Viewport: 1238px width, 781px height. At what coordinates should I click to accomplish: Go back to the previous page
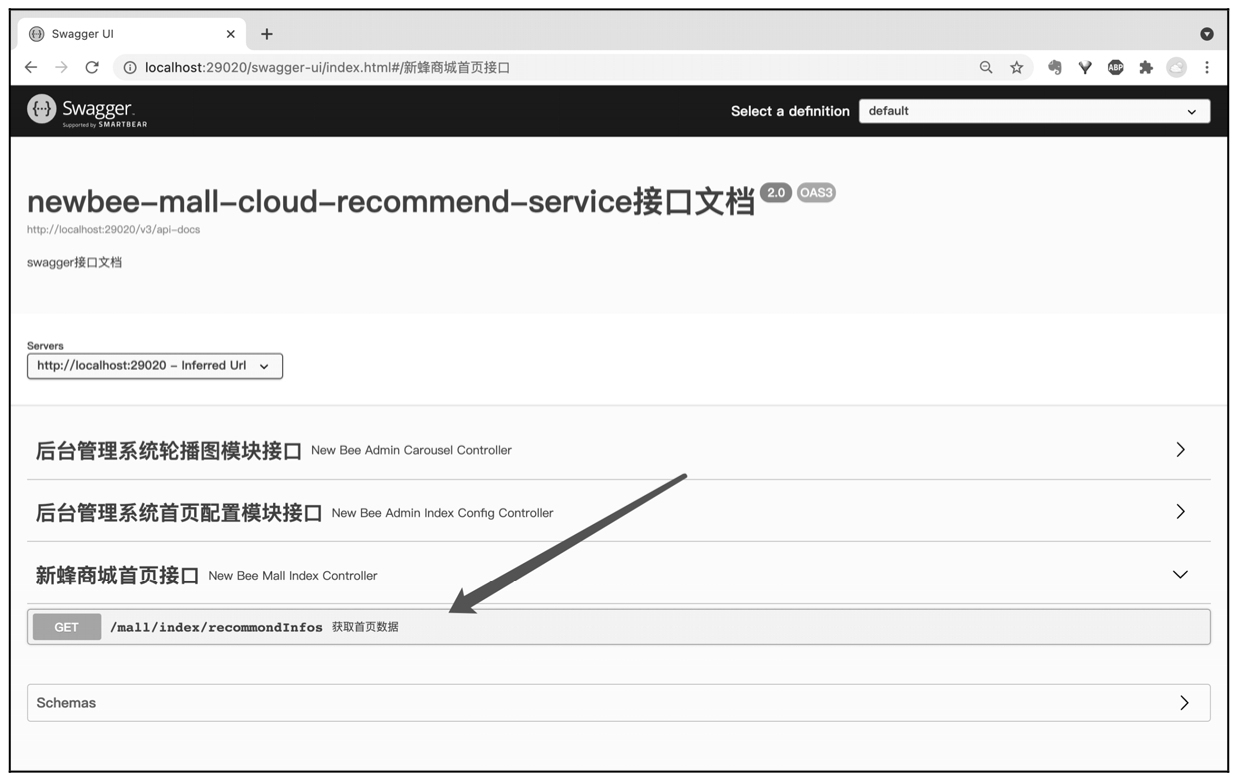click(x=31, y=67)
